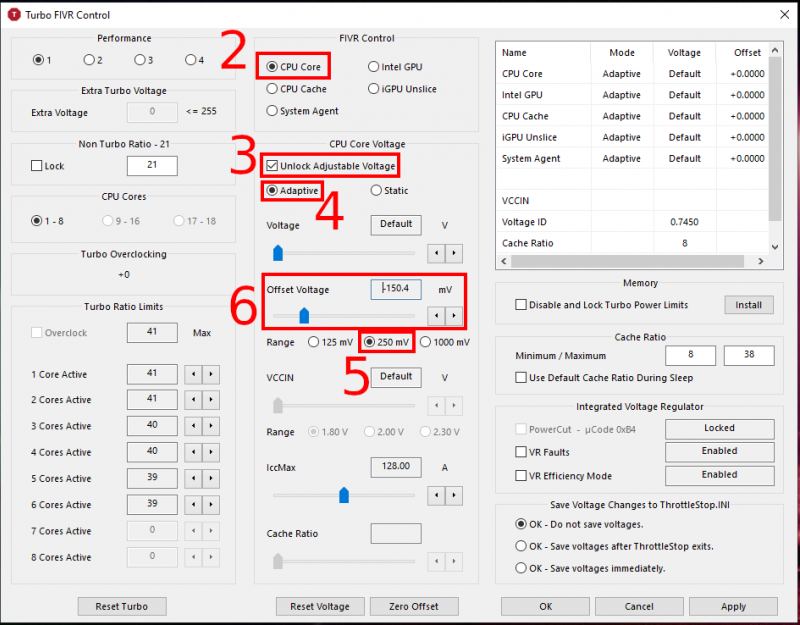This screenshot has width=800, height=625.
Task: Toggle Unlock Adjustable Voltage checkbox
Action: point(331,166)
